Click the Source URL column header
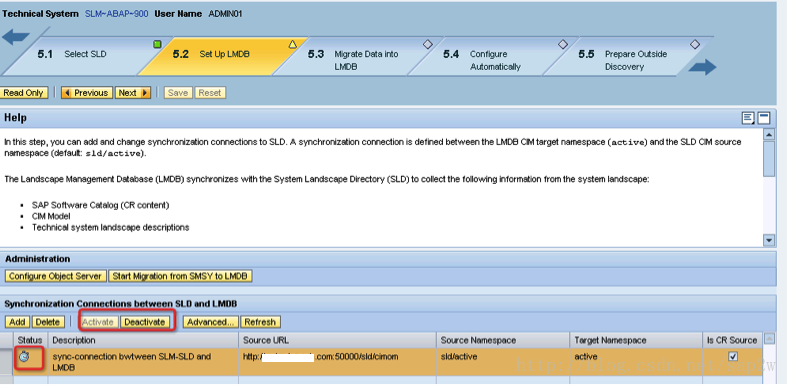787x385 pixels. pyautogui.click(x=337, y=340)
